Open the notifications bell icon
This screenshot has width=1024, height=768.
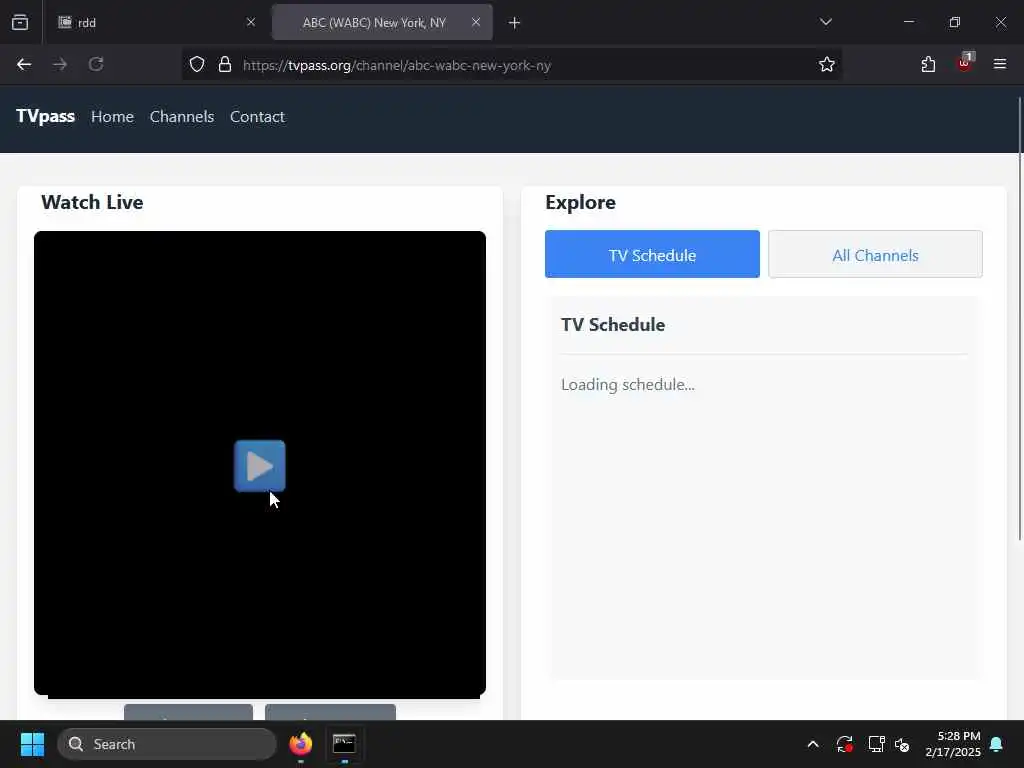(x=997, y=744)
